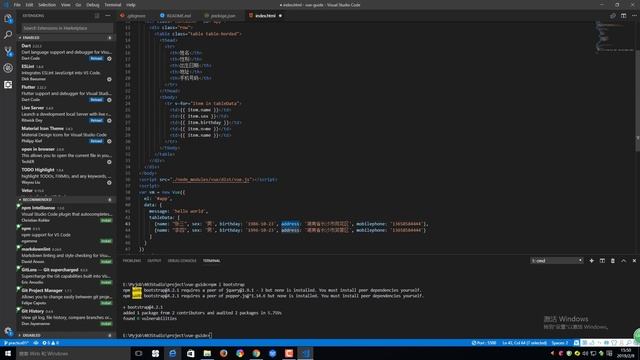
Task: Open the TODO Highlight extension manage gear
Action: (x=109, y=183)
